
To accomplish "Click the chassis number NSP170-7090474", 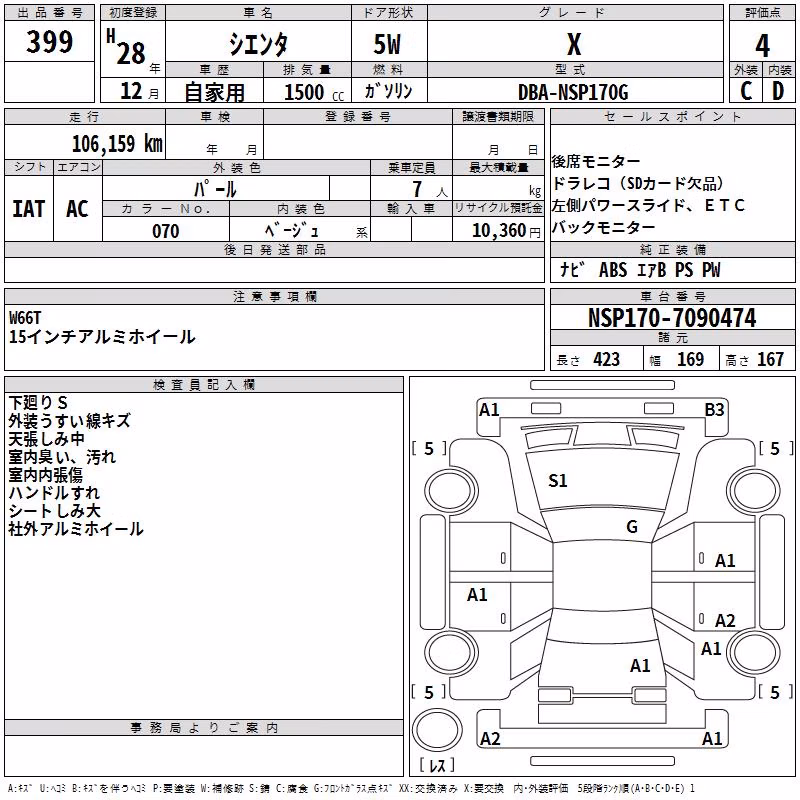I will pos(672,318).
